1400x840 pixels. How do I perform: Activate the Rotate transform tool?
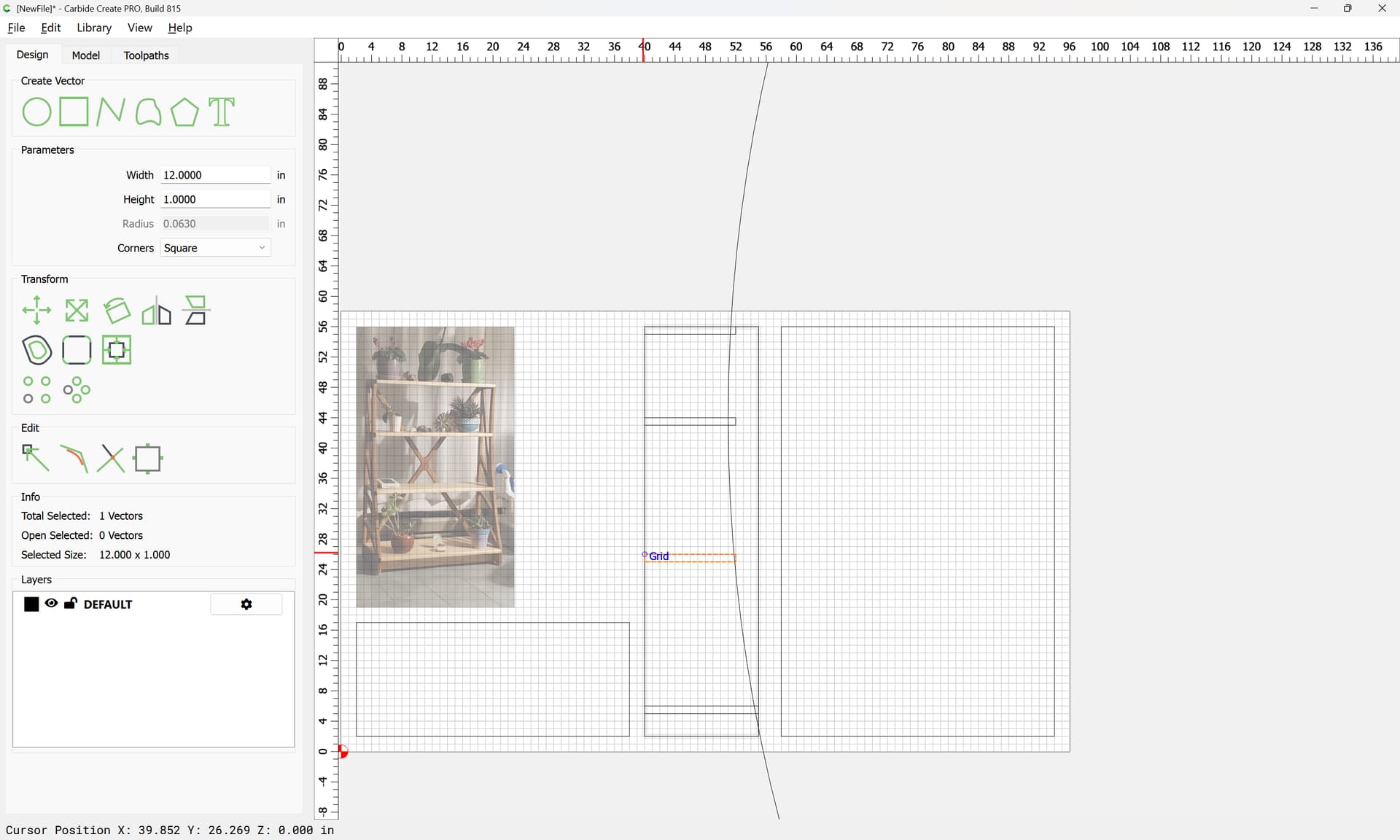pos(117,311)
